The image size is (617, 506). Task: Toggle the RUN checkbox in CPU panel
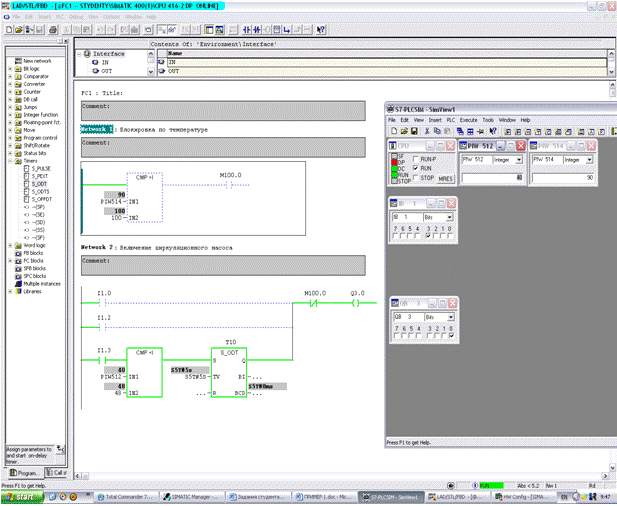(x=416, y=168)
